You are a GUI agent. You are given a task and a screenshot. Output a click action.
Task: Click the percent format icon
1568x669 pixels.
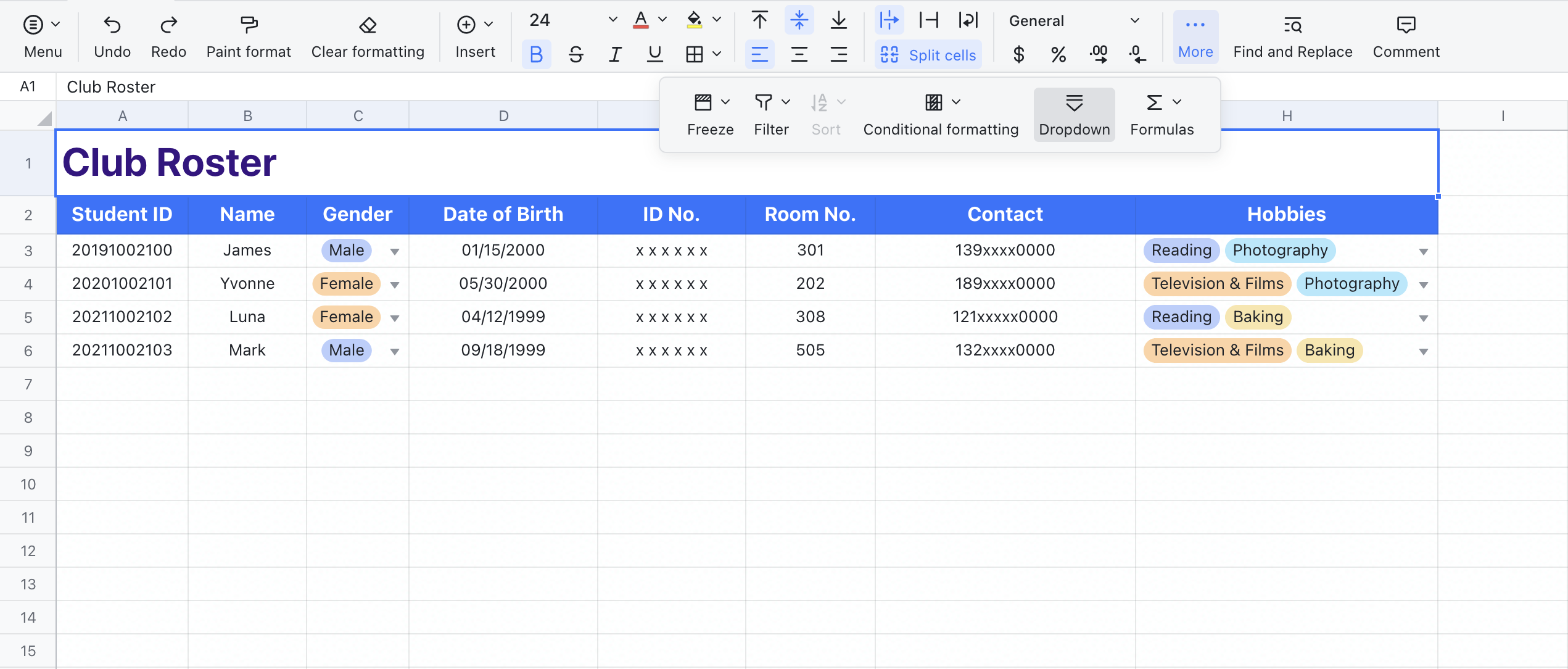[x=1058, y=55]
